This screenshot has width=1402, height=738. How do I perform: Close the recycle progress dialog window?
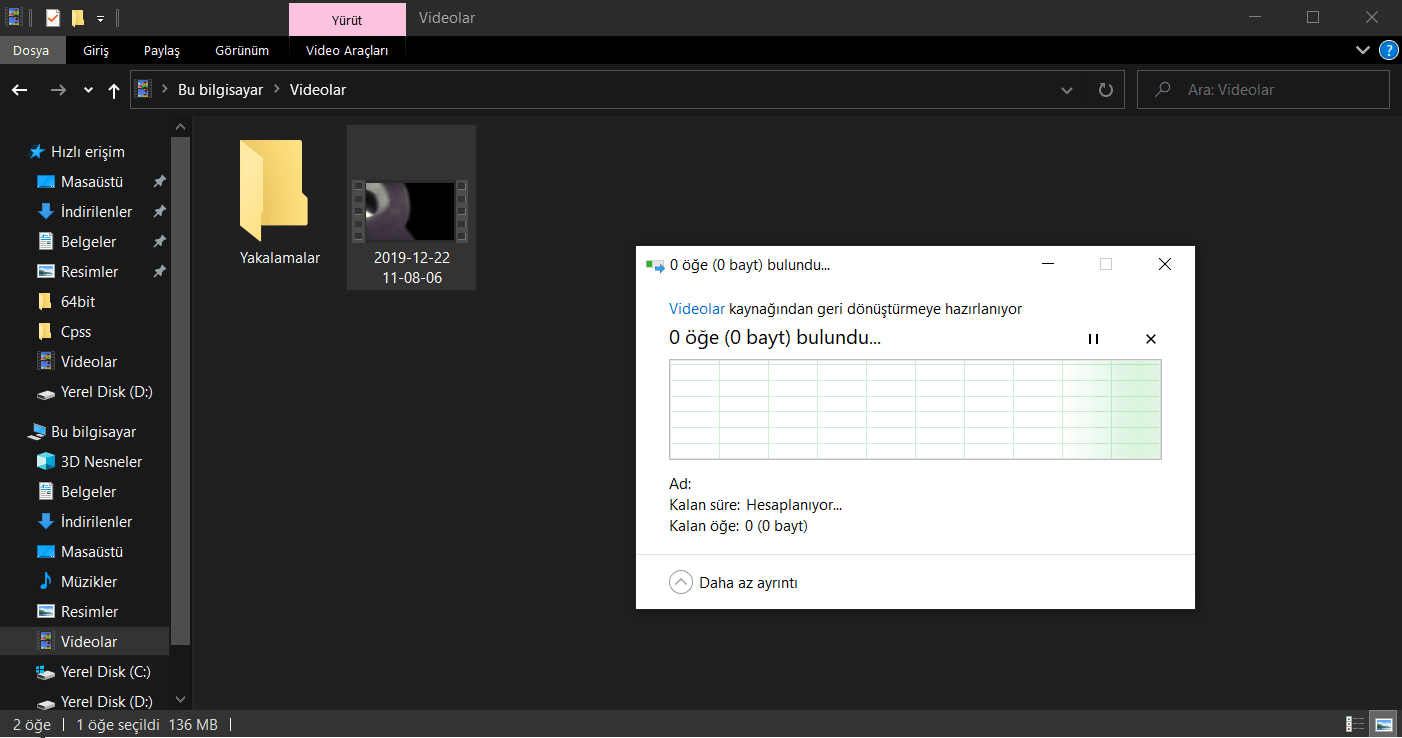[x=1164, y=265]
